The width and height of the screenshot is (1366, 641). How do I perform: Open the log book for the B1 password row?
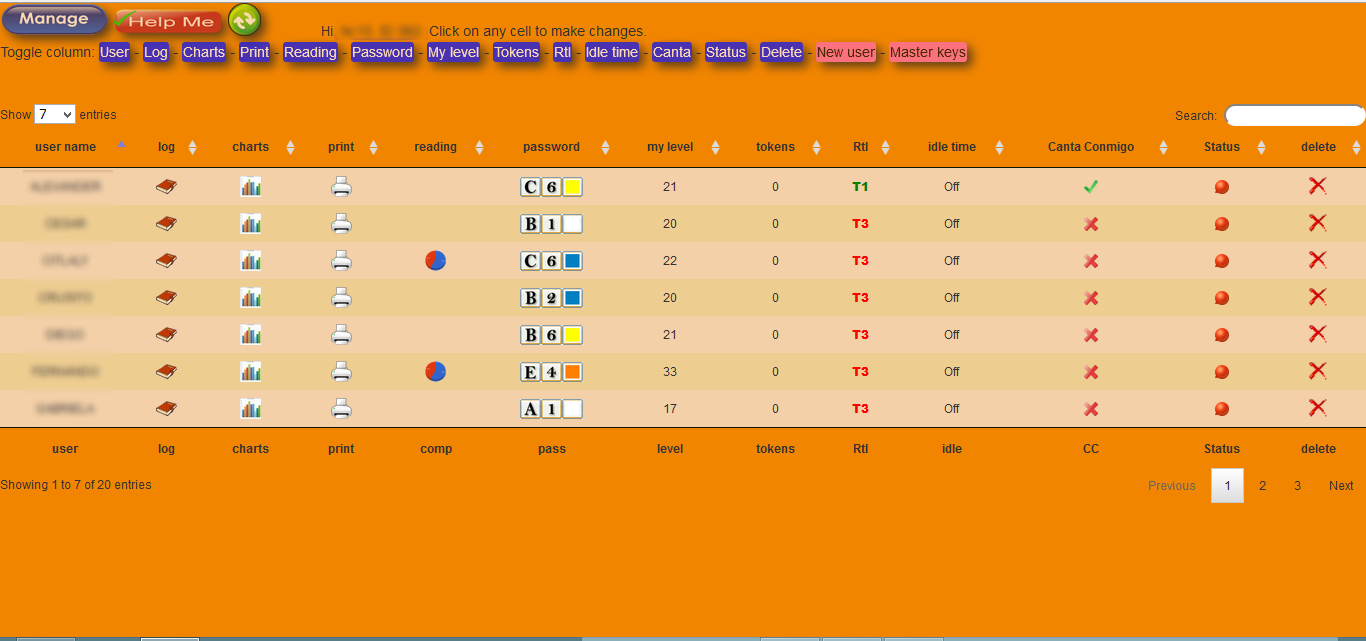point(167,223)
